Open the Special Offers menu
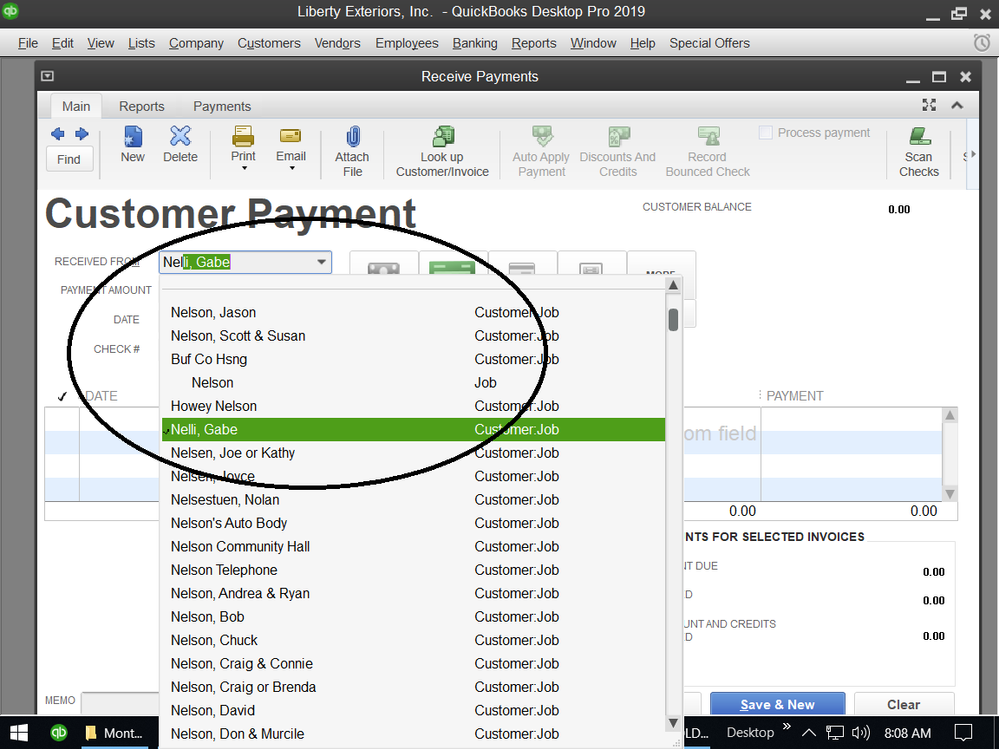 709,43
